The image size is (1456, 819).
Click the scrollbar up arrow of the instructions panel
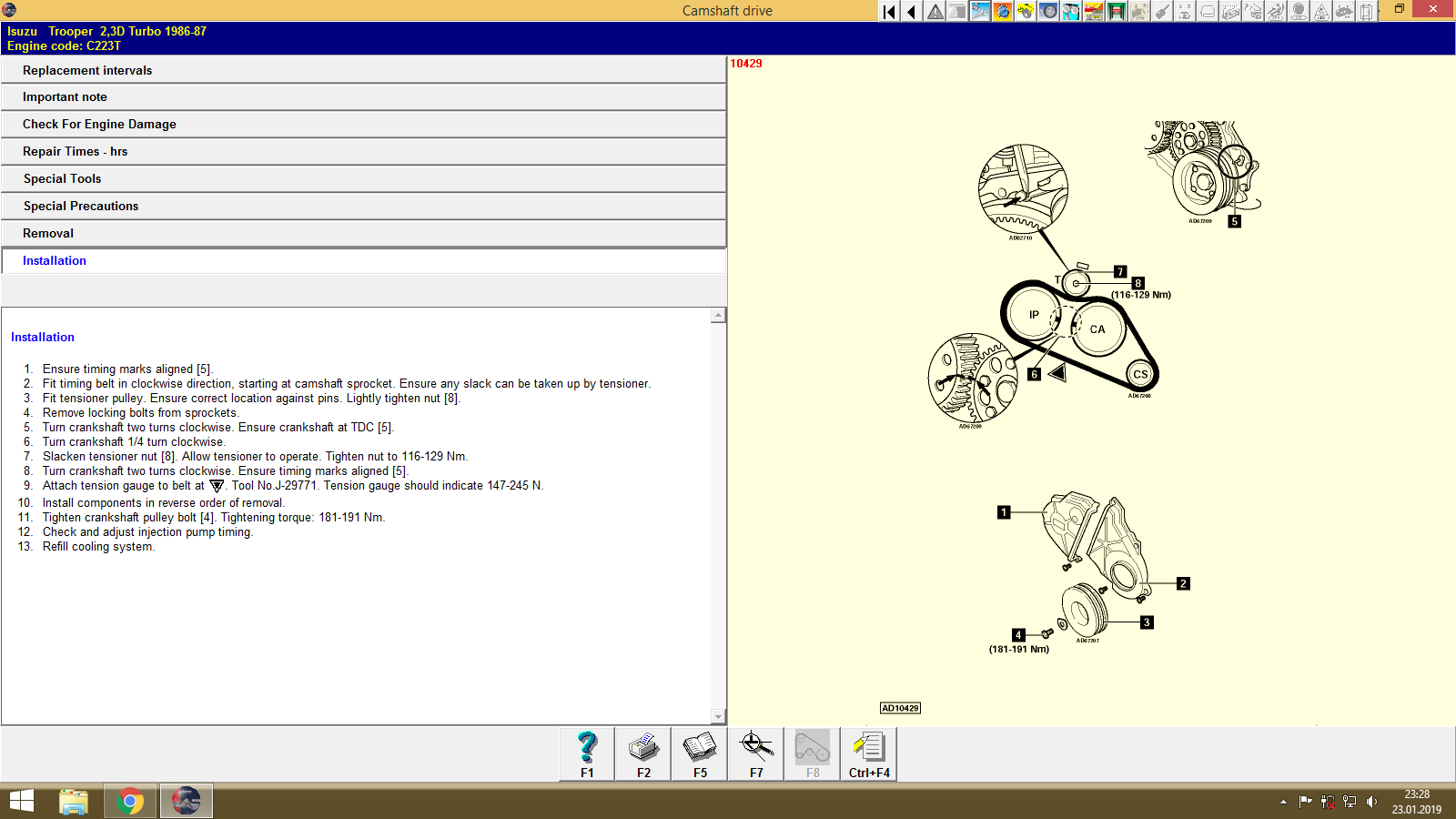(x=719, y=315)
